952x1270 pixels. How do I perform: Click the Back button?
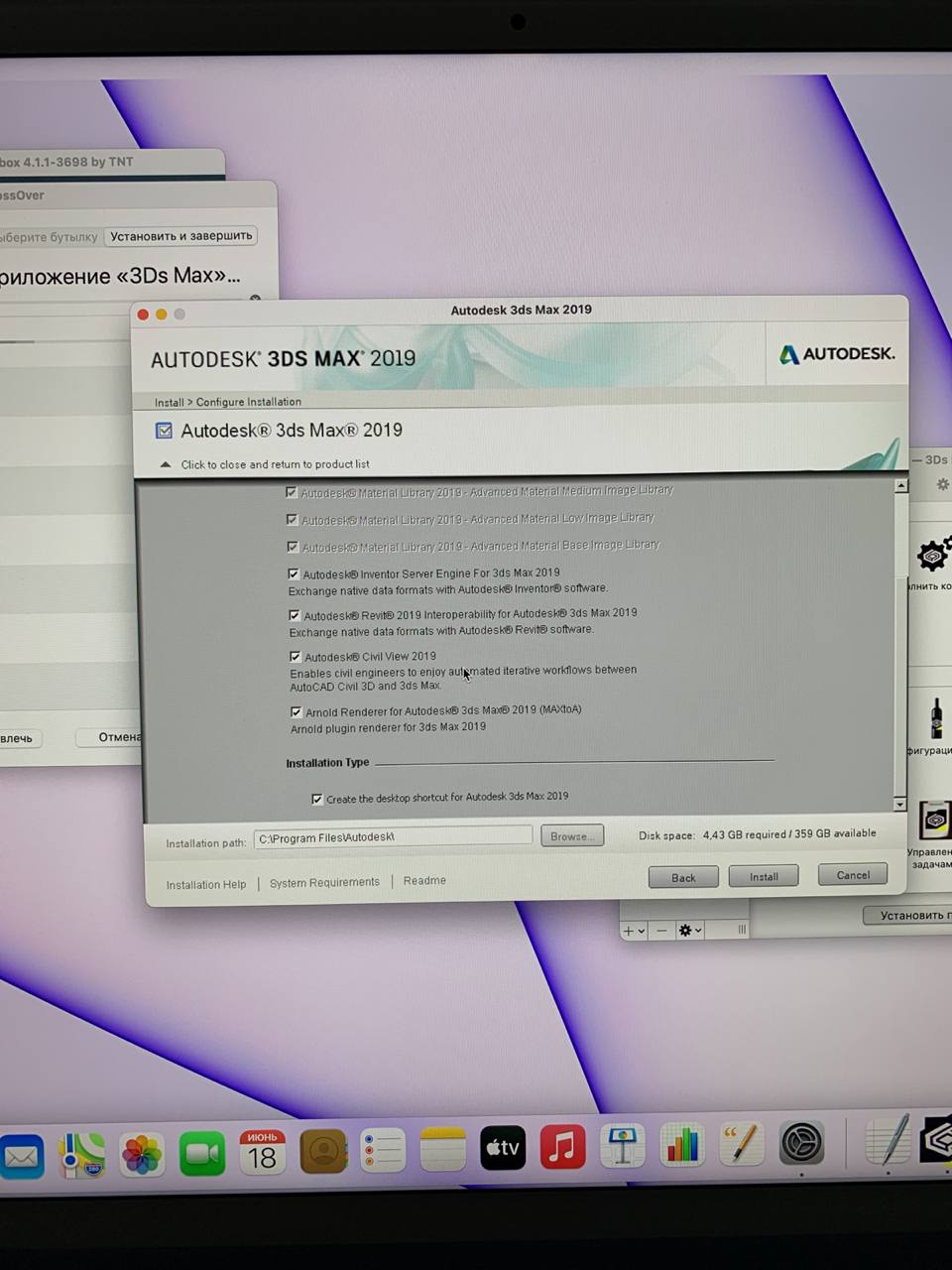[x=683, y=877]
